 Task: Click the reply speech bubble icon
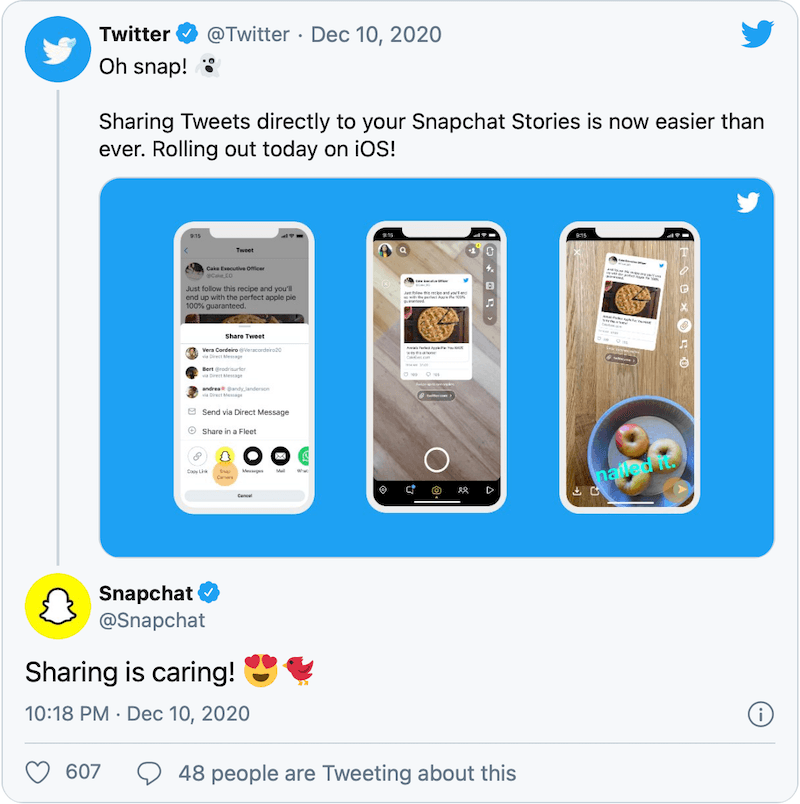coord(150,773)
